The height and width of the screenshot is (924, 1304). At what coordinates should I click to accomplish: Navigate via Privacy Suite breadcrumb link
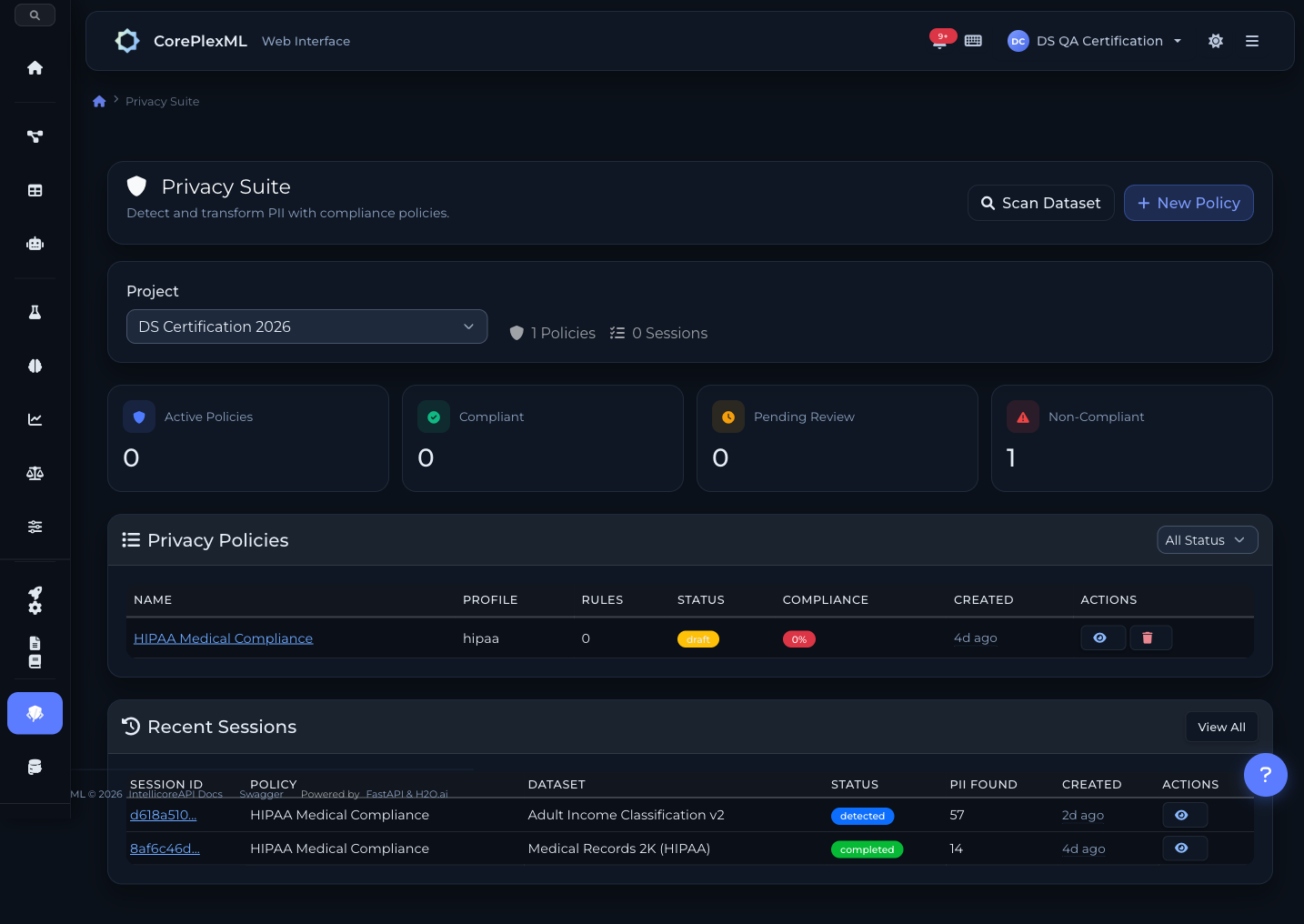pyautogui.click(x=162, y=101)
